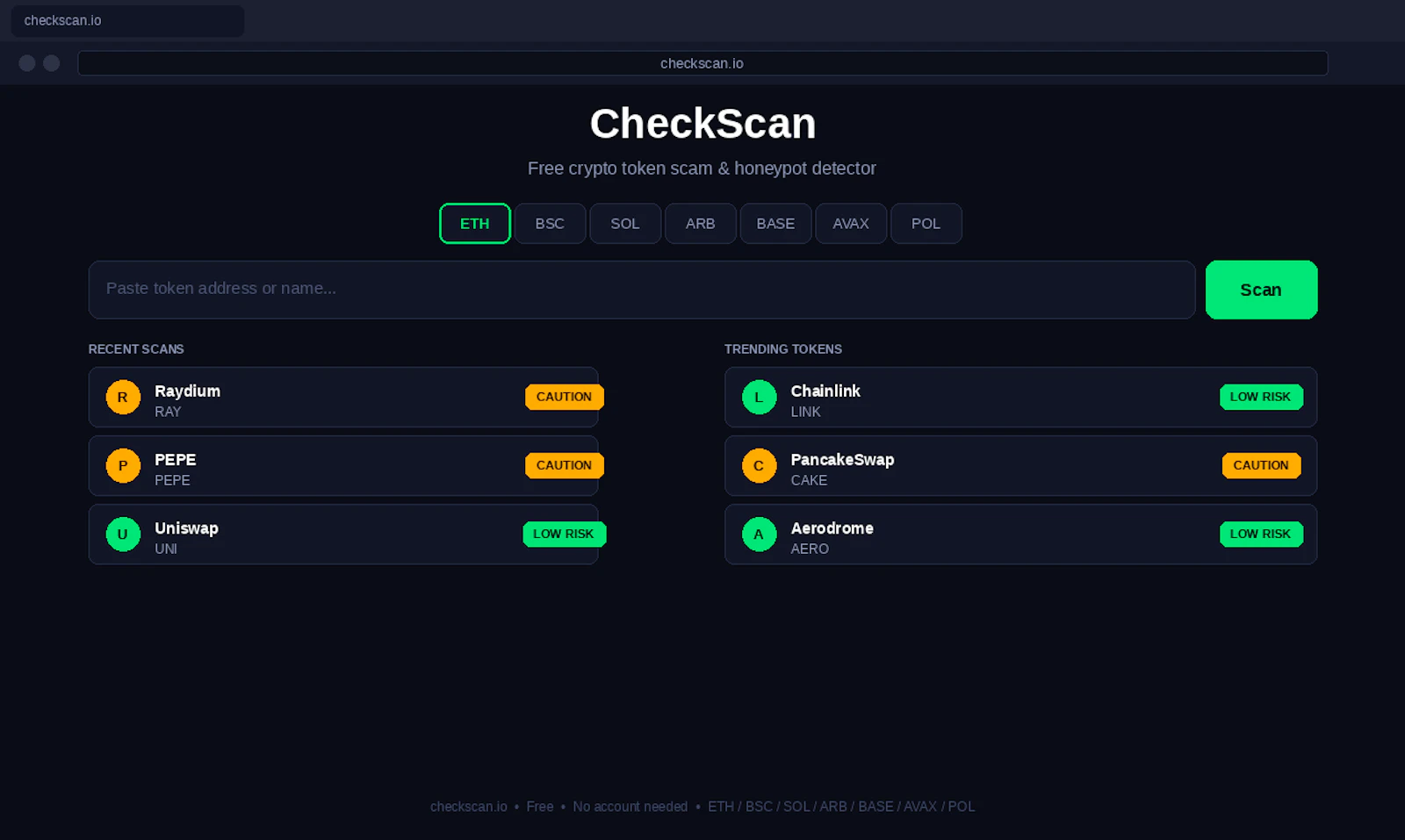Select the ETH chain tab
Viewport: 1405px width, 840px height.
474,223
